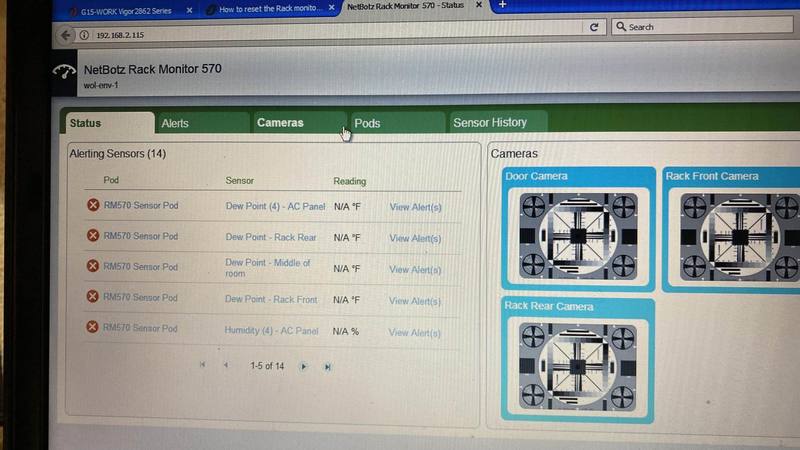Click the search magnifier icon
The height and width of the screenshot is (450, 800).
click(621, 27)
